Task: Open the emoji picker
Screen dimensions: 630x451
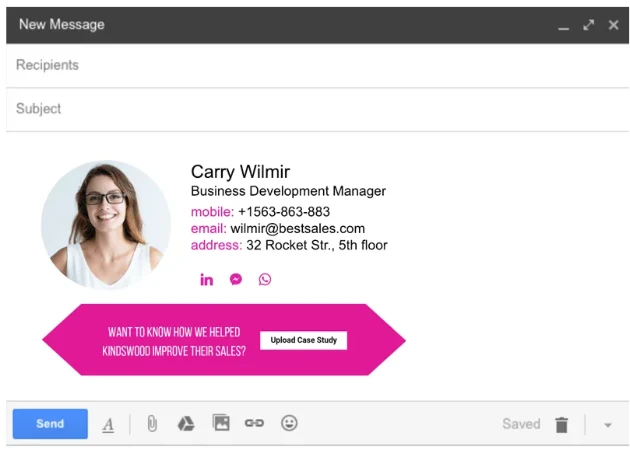Action: (x=289, y=424)
